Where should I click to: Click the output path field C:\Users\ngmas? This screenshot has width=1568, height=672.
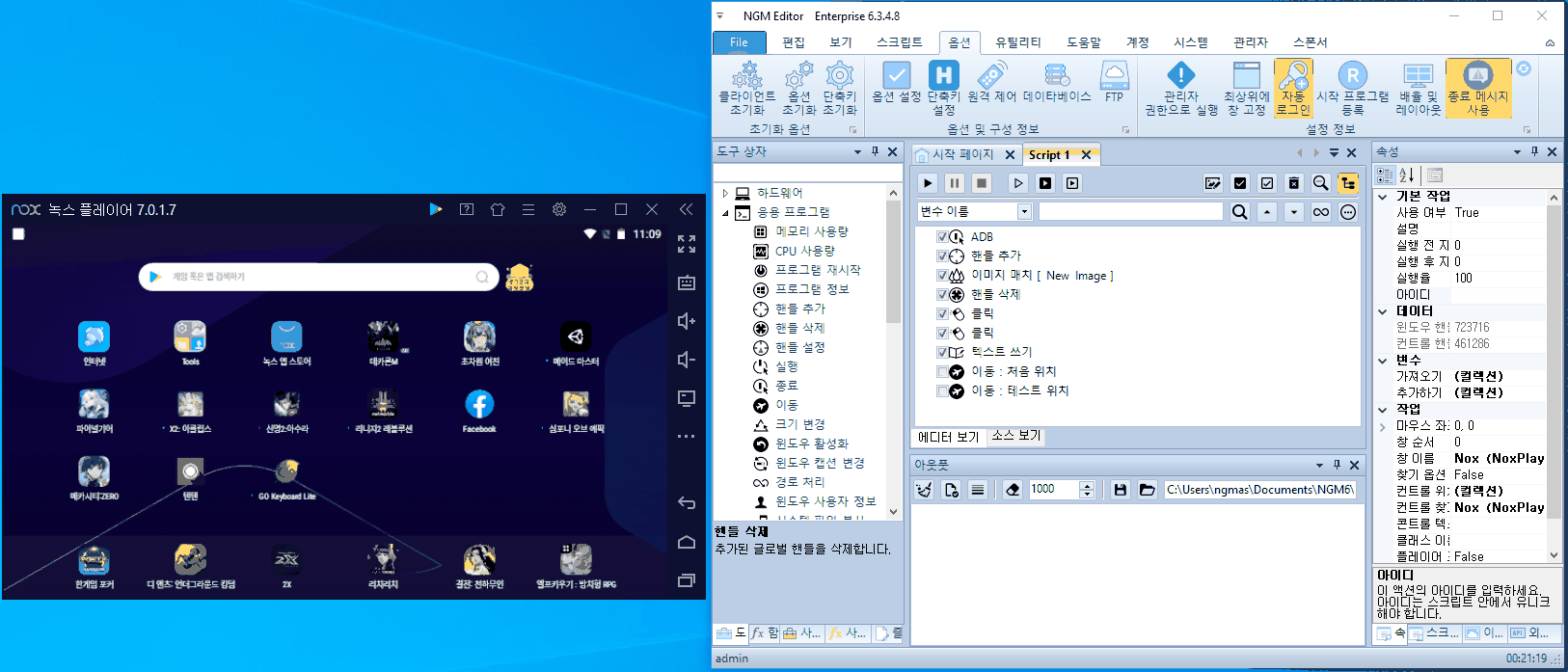(x=1260, y=490)
